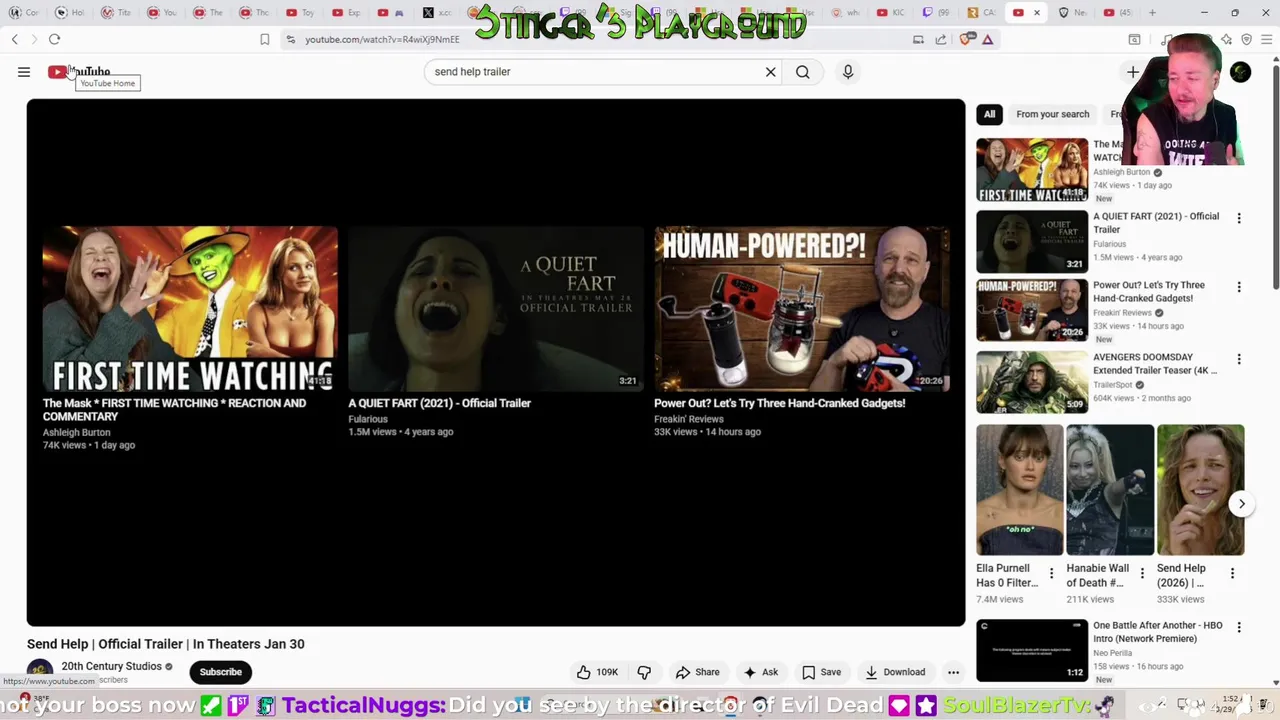
Task: Open sidebar Power Out hand-cranked gadgets thumbnail
Action: tap(1032, 310)
